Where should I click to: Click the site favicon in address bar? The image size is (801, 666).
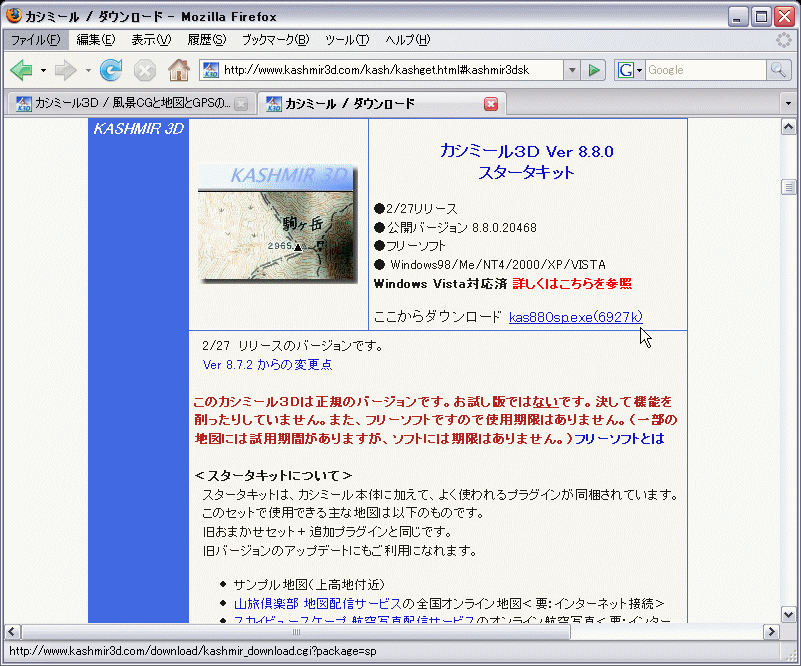click(211, 70)
